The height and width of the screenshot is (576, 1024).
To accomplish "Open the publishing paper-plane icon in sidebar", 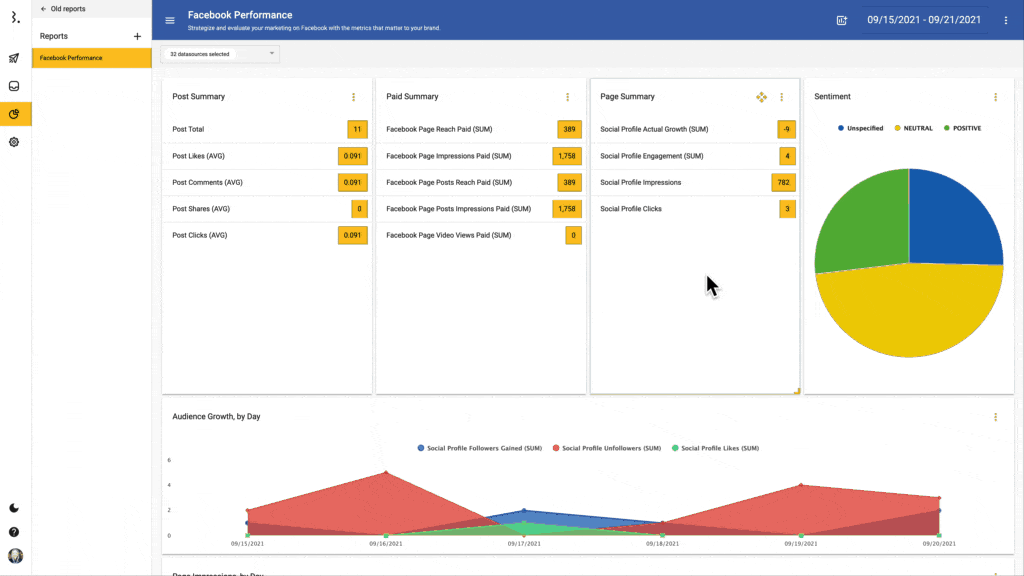I will tap(14, 59).
